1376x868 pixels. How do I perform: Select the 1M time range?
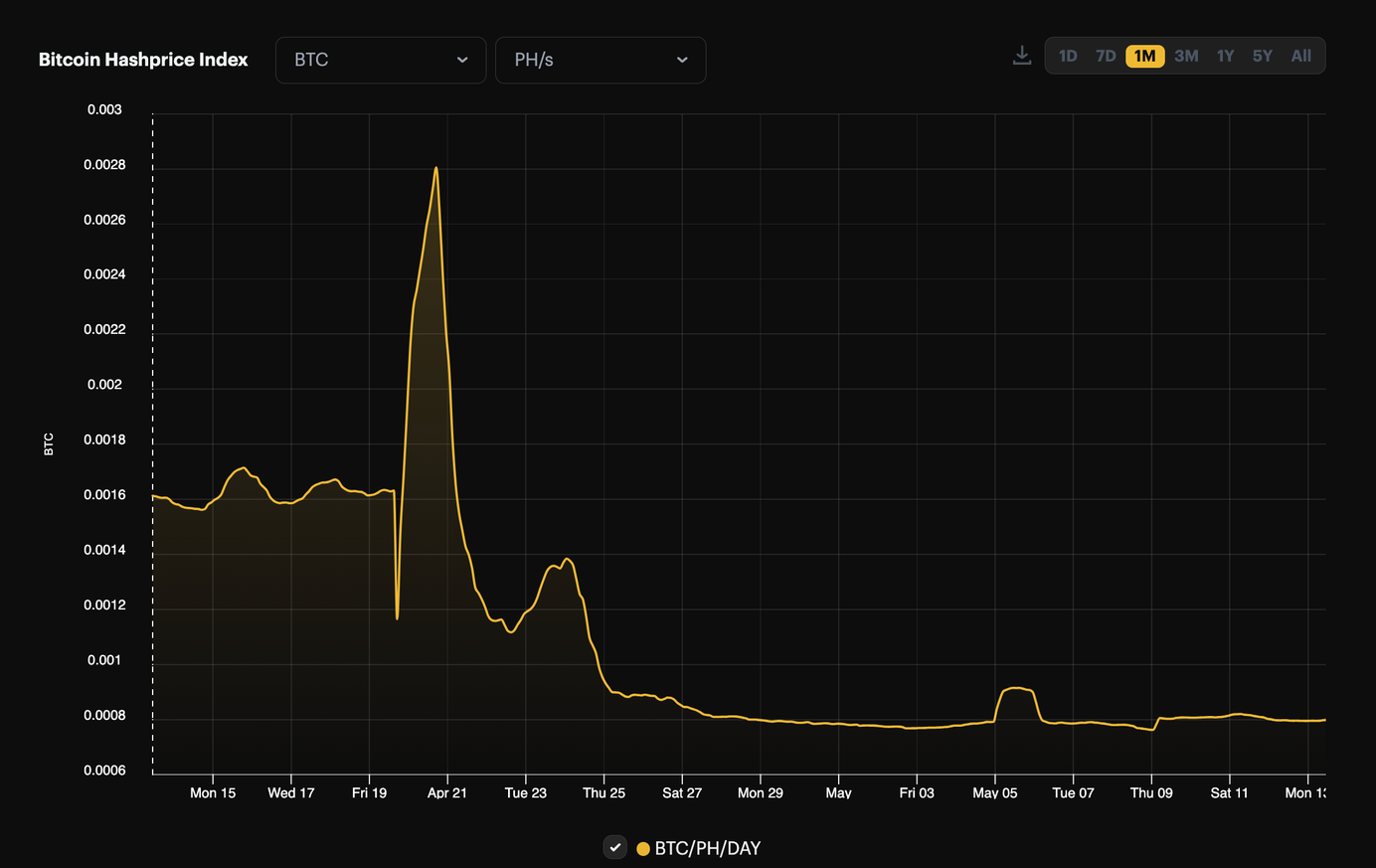1145,56
